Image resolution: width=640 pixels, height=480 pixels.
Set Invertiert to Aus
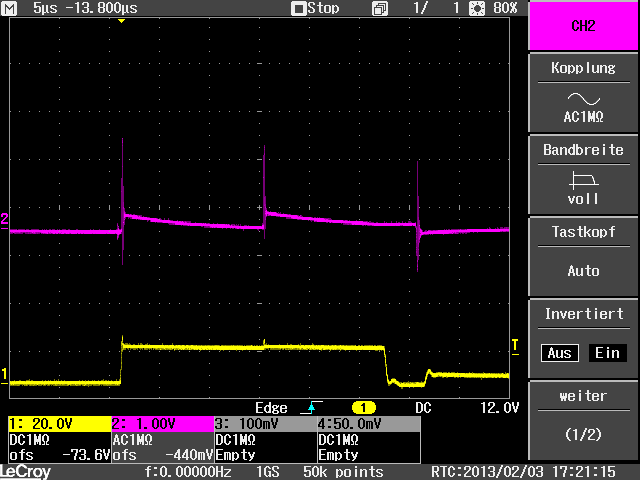[x=560, y=353]
